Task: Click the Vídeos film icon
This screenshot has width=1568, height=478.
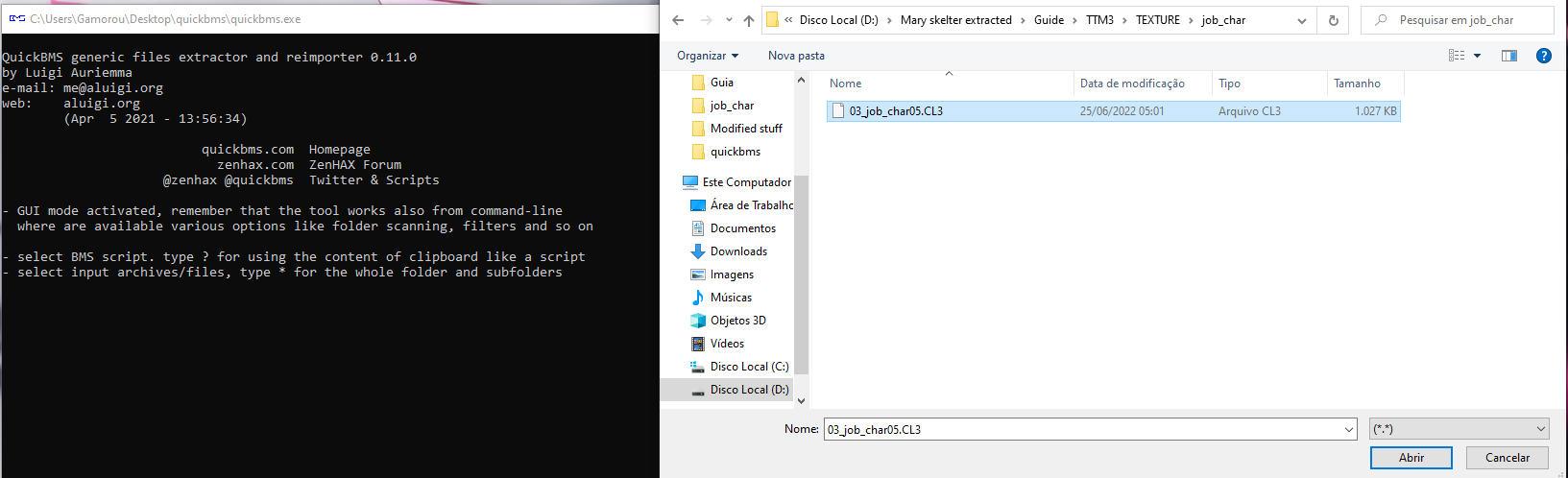Action: (x=698, y=344)
